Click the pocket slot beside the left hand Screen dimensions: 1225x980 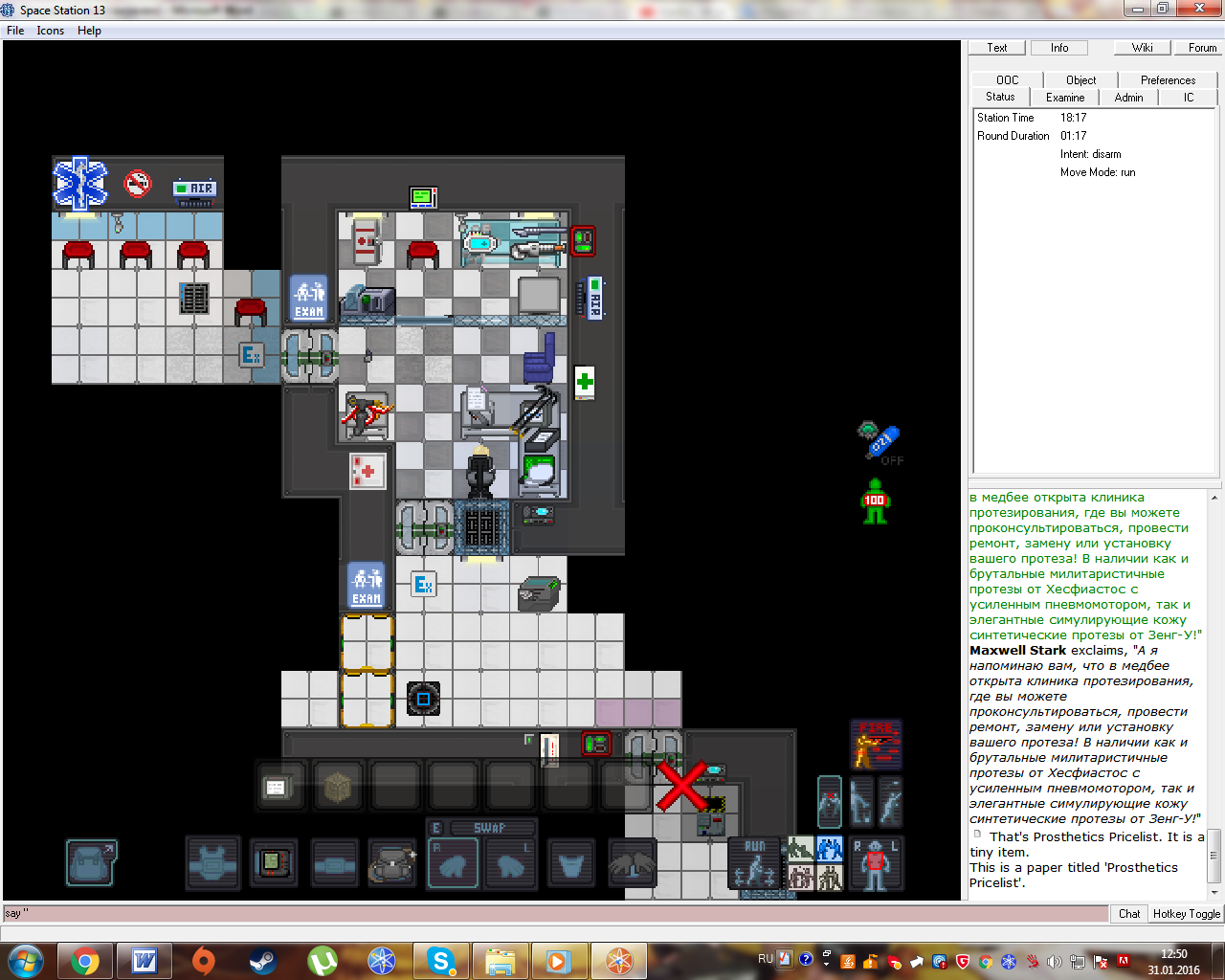pyautogui.click(x=571, y=862)
